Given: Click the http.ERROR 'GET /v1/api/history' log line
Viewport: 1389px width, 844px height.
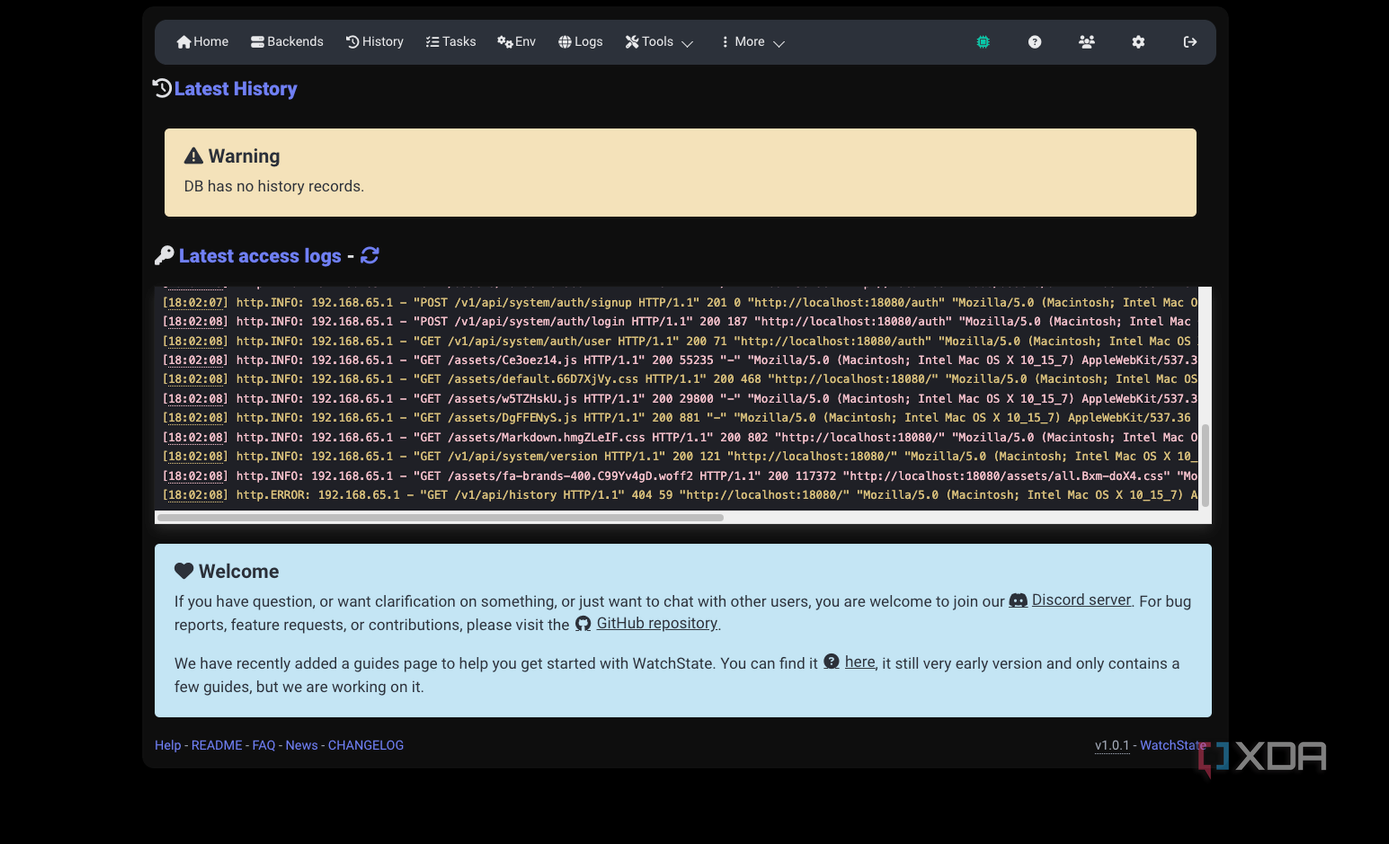Looking at the screenshot, I should click(680, 495).
